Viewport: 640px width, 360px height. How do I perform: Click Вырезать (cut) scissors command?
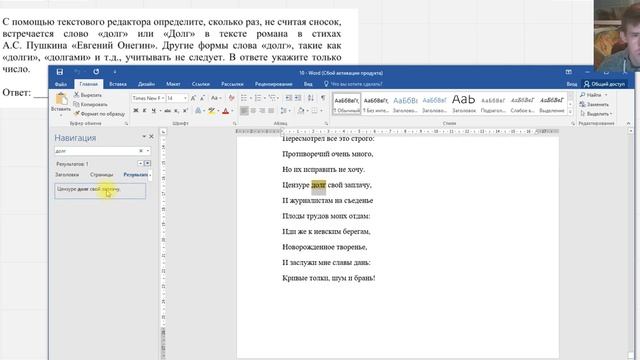pyautogui.click(x=88, y=95)
